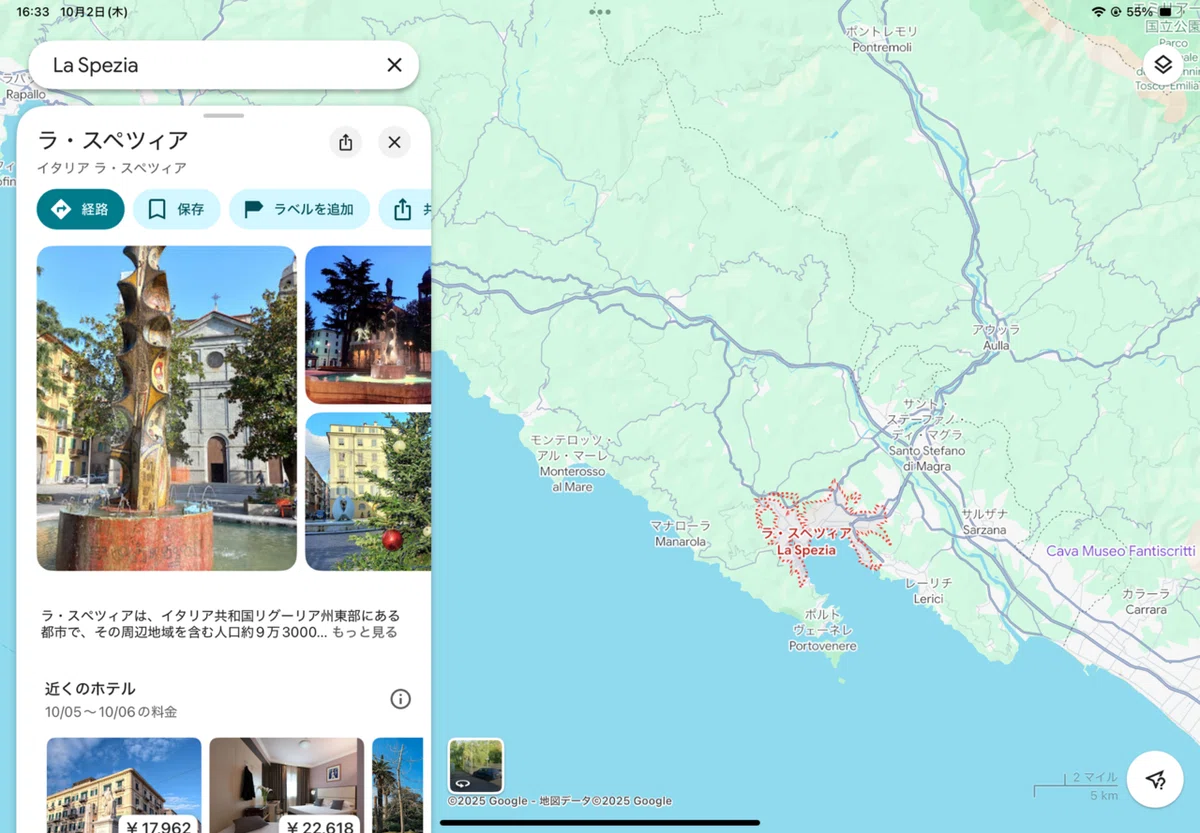Screen dimensions: 1200x833
Task: Open the Christmas tree building photo
Action: (x=368, y=491)
